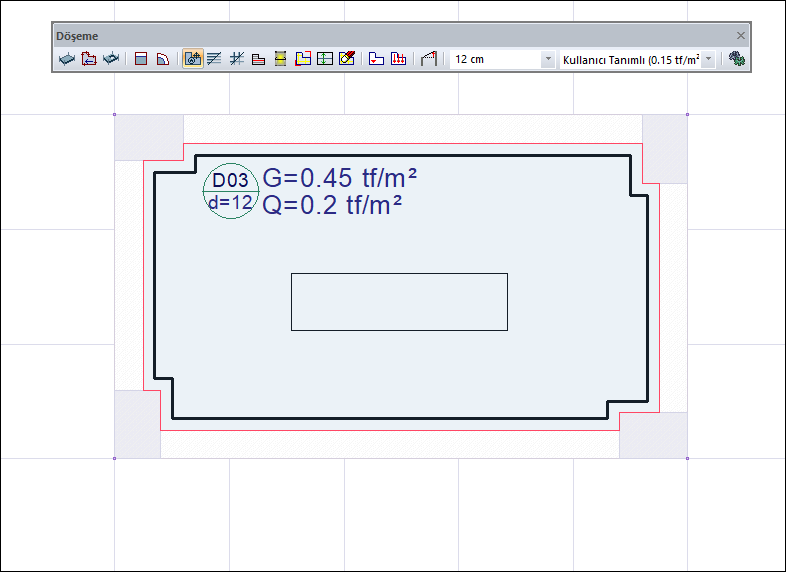Screen dimensions: 786x572
Task: Click the yellow-green vertical section icon
Action: tap(281, 59)
